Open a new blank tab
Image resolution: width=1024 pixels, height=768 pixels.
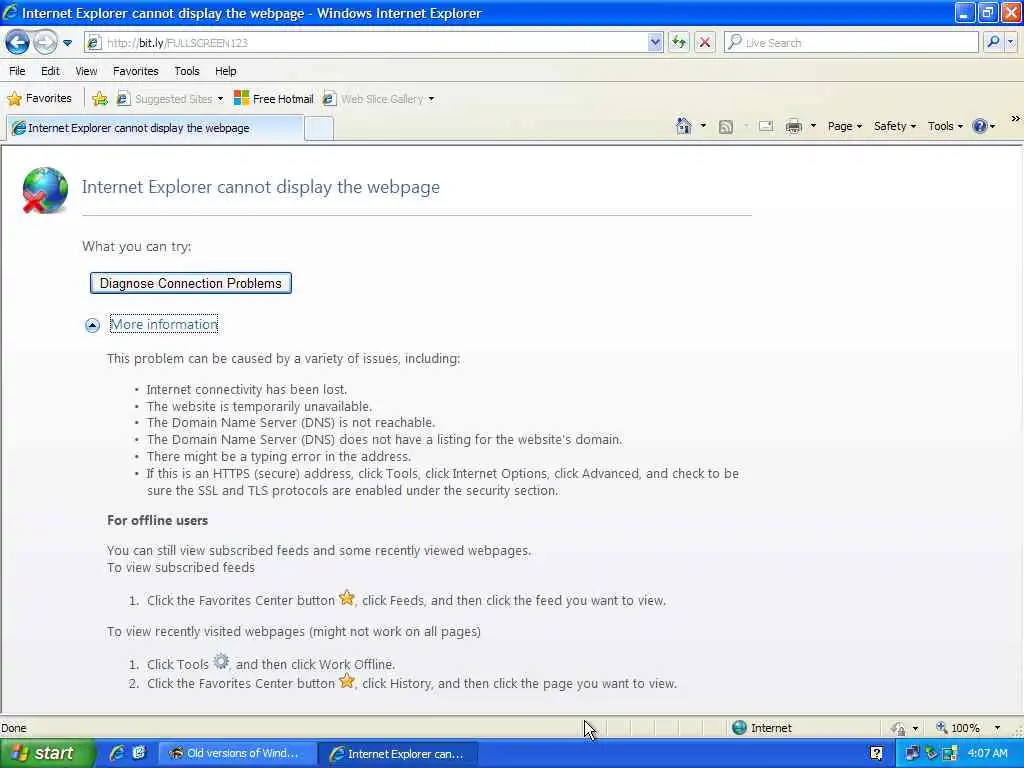[x=319, y=129]
